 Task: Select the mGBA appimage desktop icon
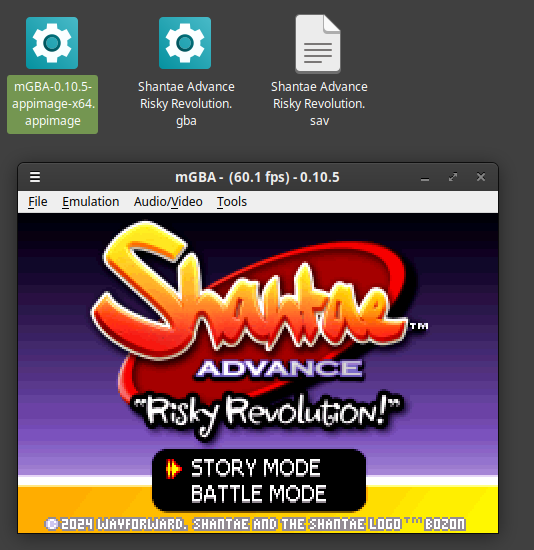point(52,43)
